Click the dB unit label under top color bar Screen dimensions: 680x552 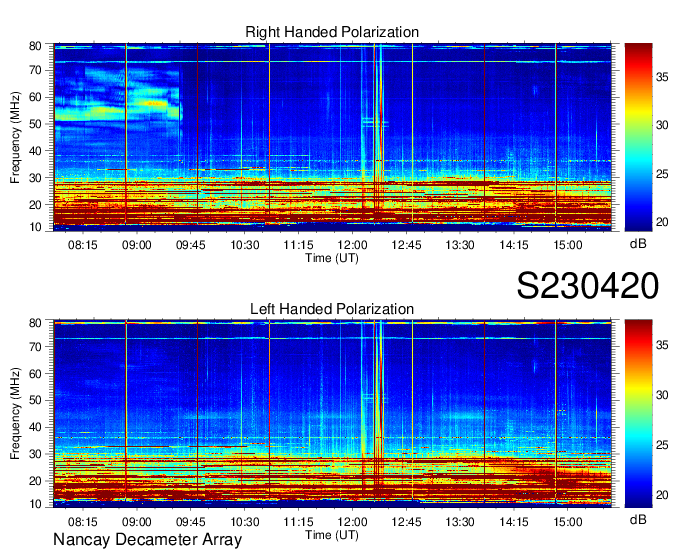638,244
